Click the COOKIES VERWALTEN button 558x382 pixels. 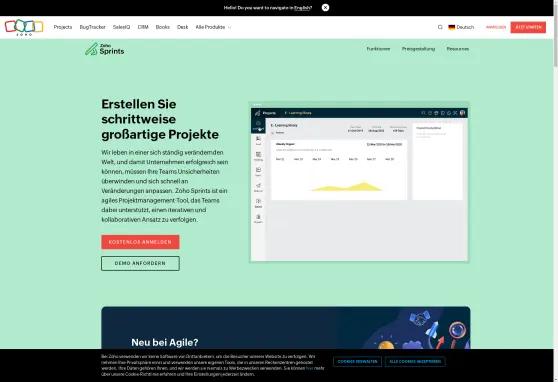358,361
